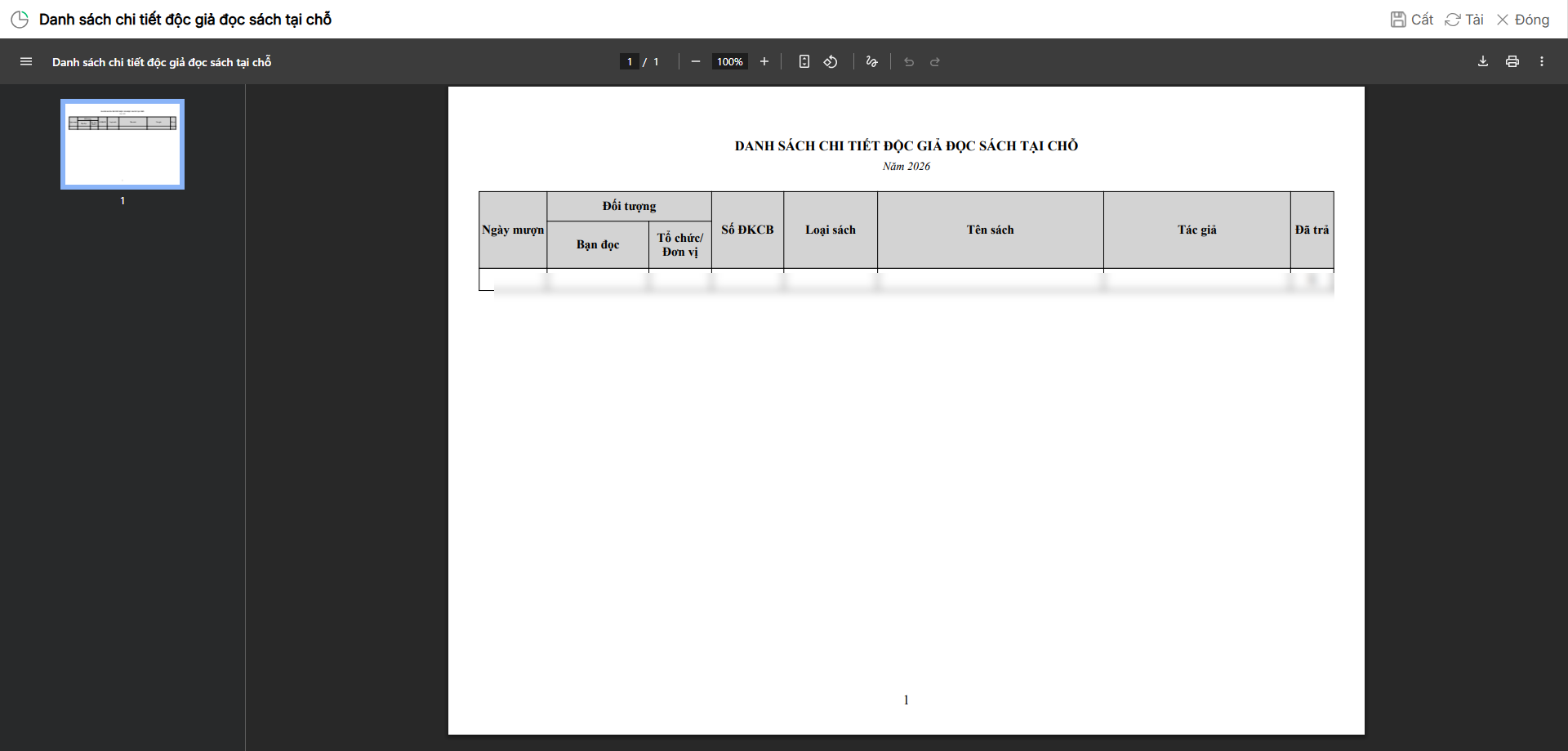Click the Tải reload button
Viewport: 1568px width, 751px height.
click(x=1464, y=20)
